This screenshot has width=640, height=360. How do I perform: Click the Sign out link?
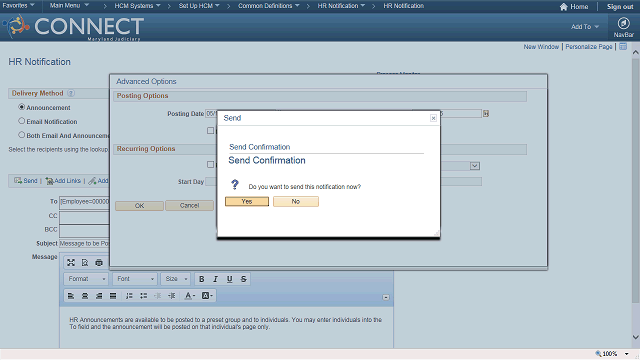pos(620,7)
